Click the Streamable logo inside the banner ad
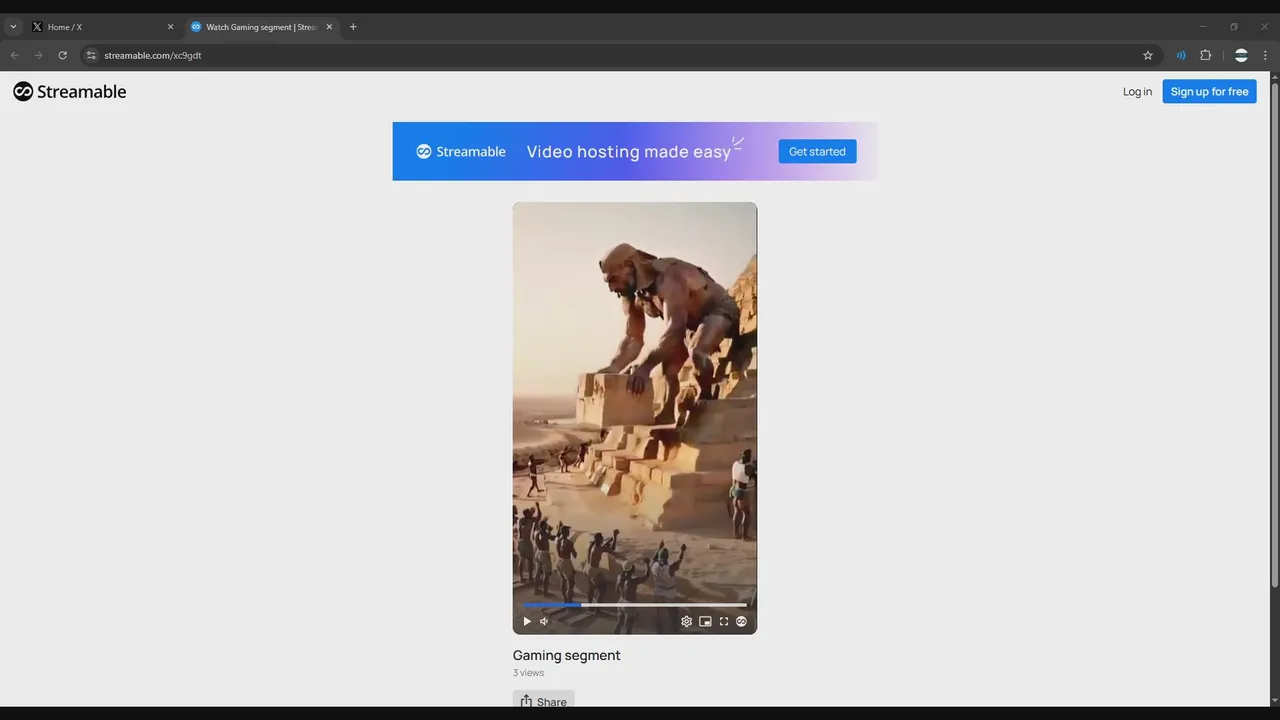The height and width of the screenshot is (720, 1280). coord(461,151)
